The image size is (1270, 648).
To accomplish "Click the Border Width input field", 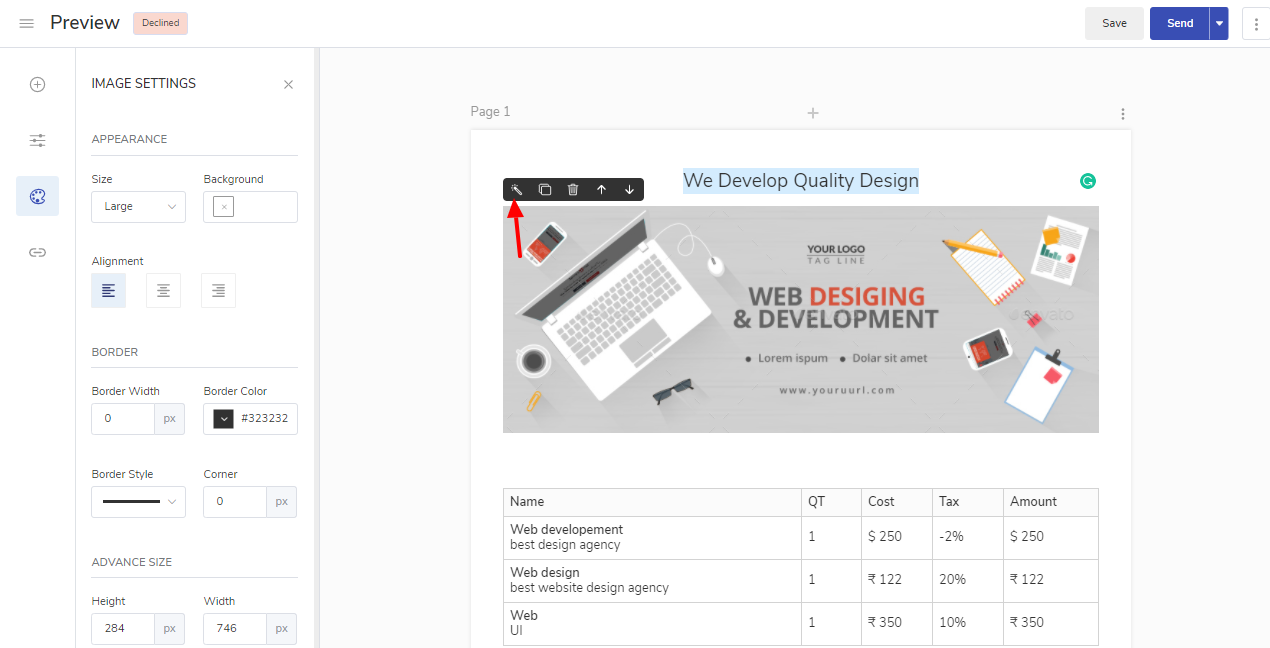I will click(123, 419).
